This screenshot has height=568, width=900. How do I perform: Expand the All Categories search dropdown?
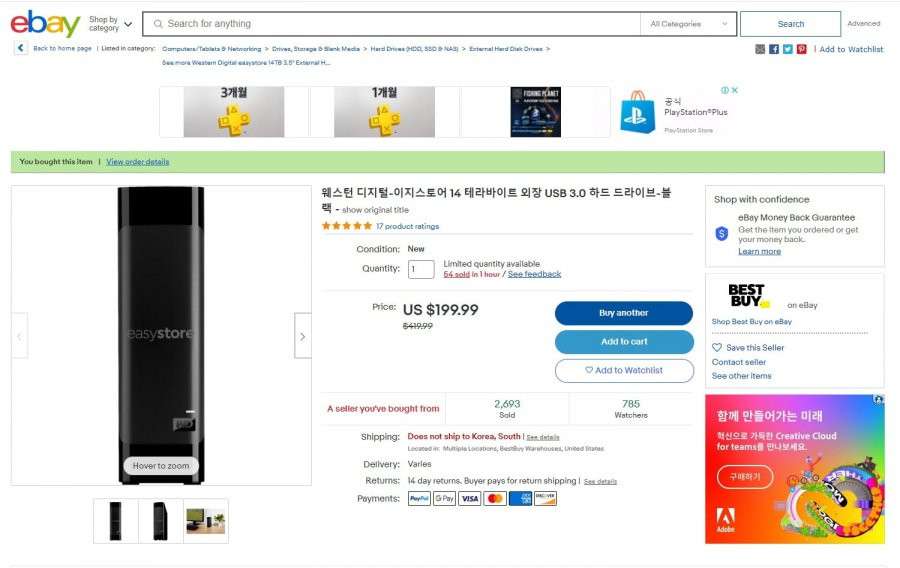[688, 24]
